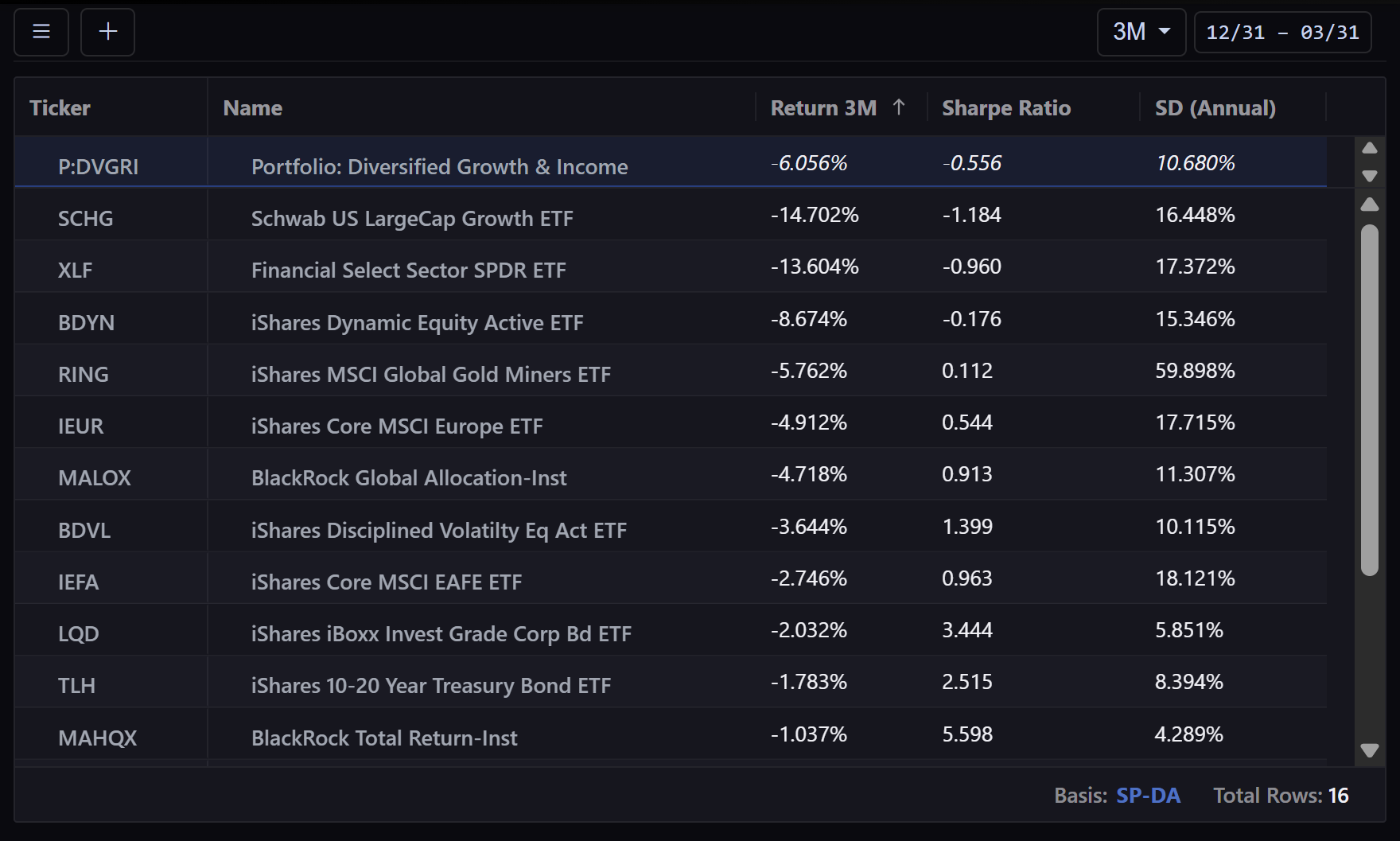
Task: Click the LQD ticker
Action: (x=79, y=633)
